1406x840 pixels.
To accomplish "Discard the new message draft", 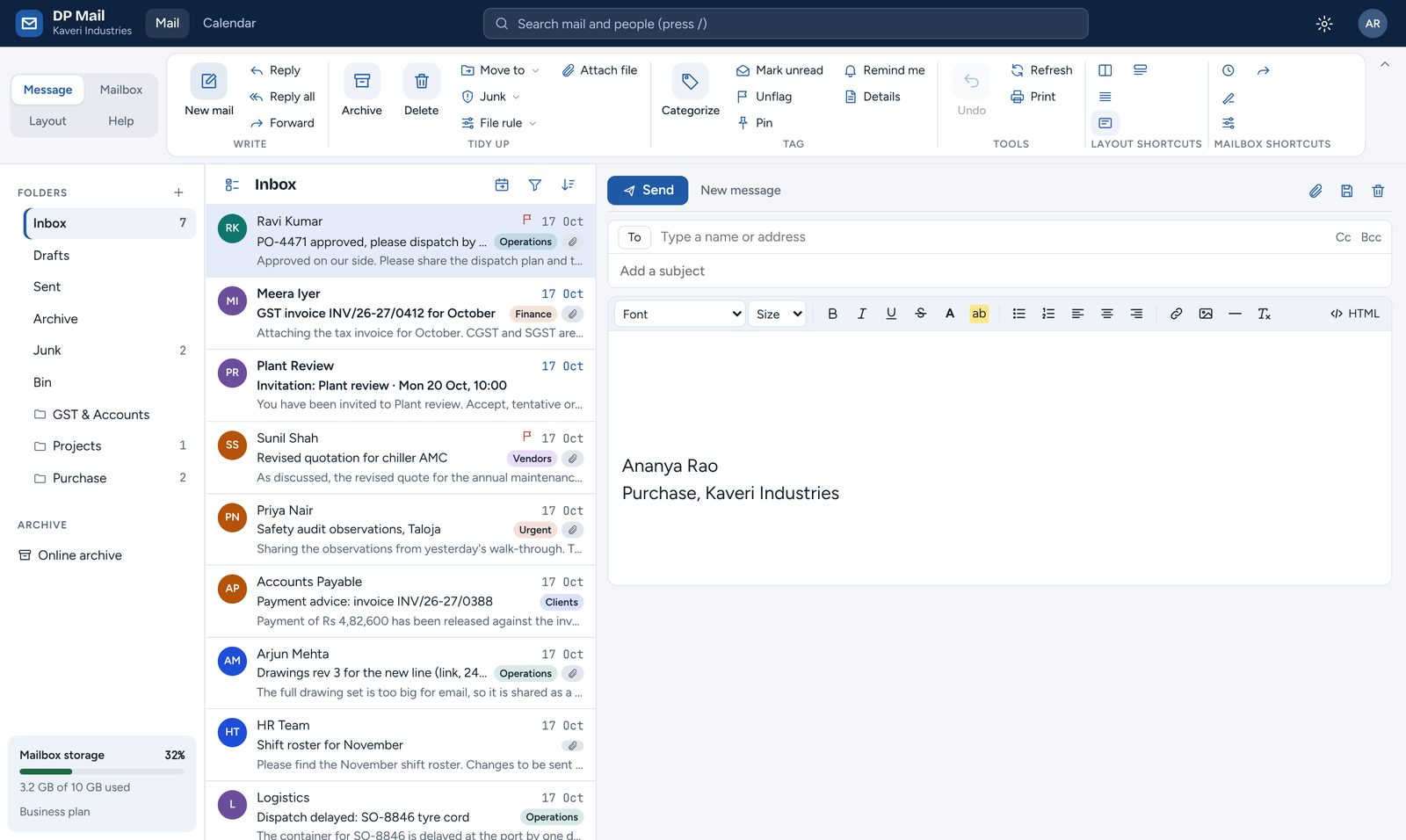I will click(1379, 191).
